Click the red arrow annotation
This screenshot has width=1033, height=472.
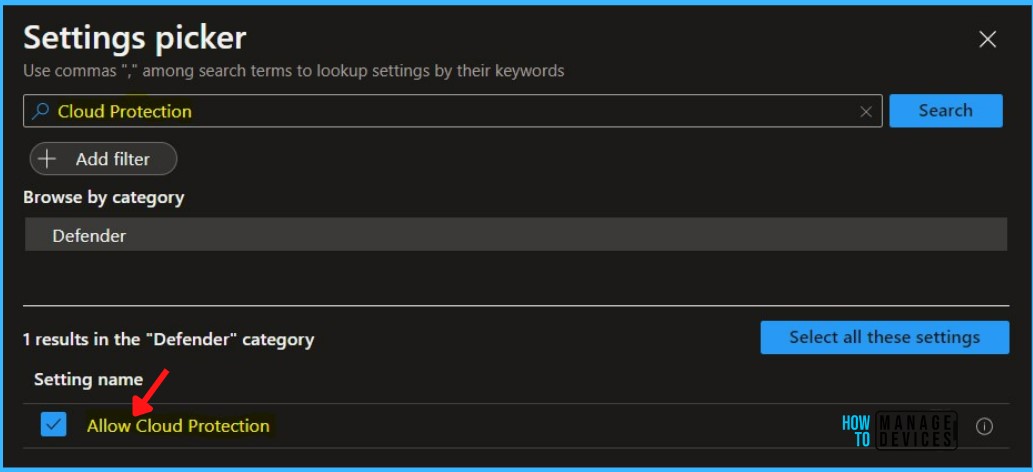pyautogui.click(x=149, y=393)
